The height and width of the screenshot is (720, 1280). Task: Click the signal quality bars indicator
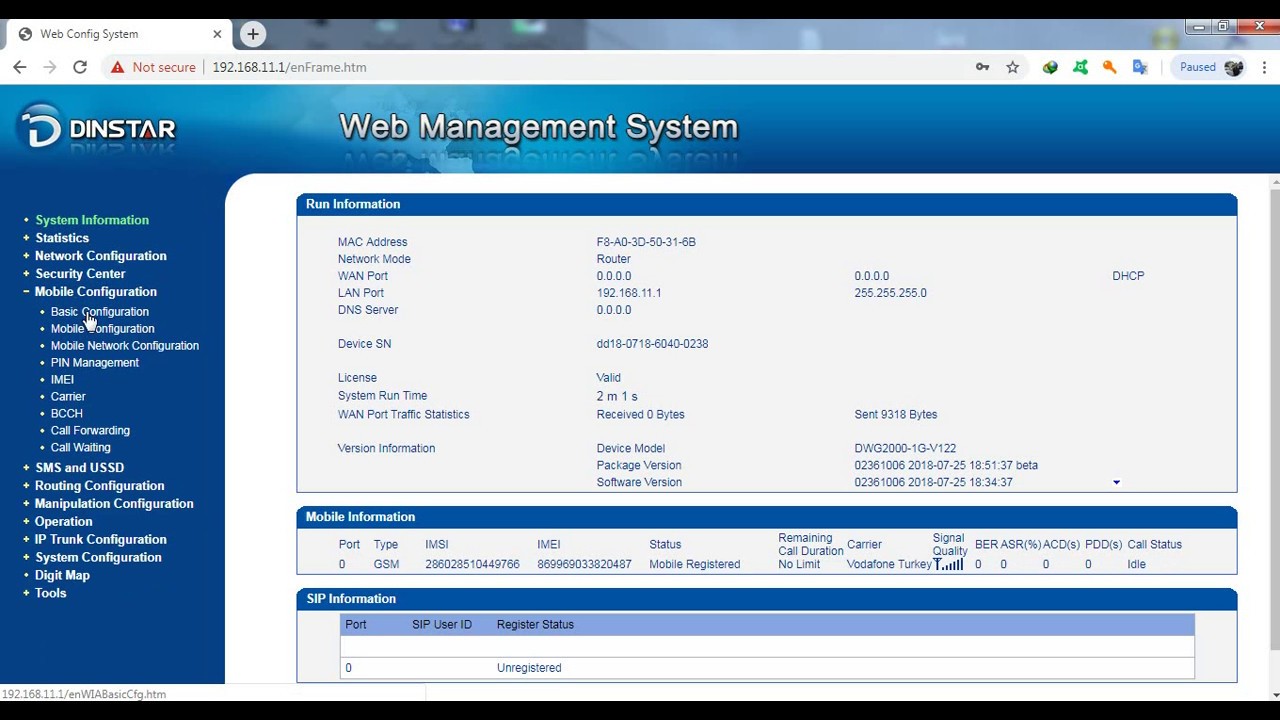tap(948, 564)
